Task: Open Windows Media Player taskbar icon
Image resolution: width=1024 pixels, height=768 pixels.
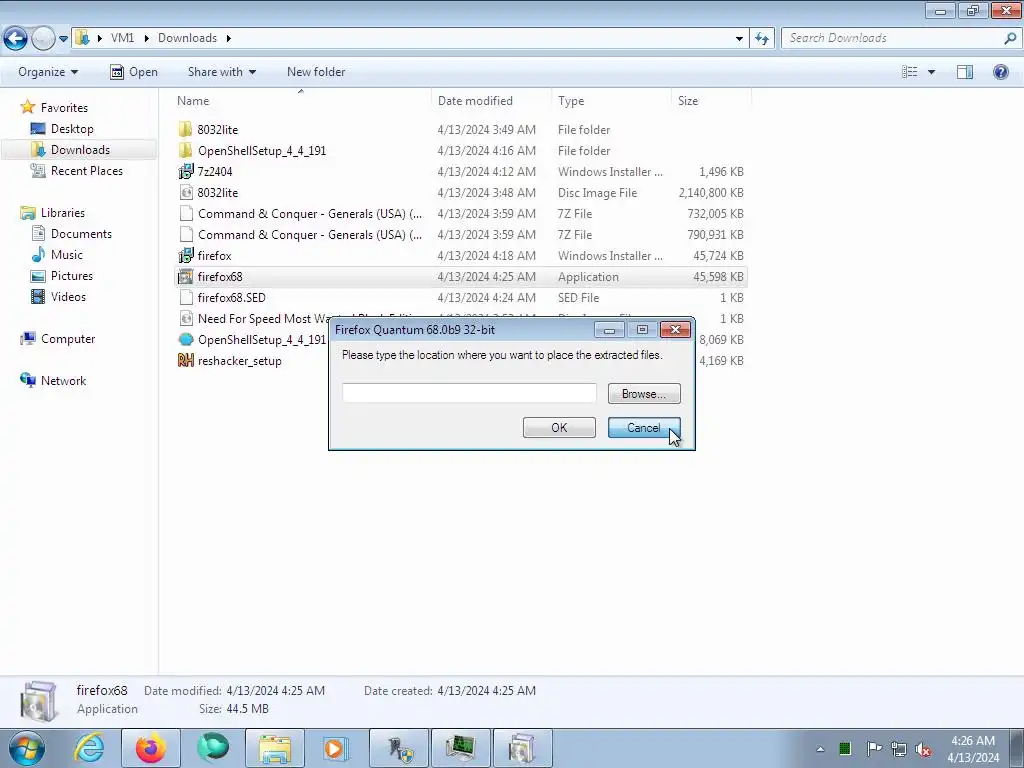Action: pos(335,748)
